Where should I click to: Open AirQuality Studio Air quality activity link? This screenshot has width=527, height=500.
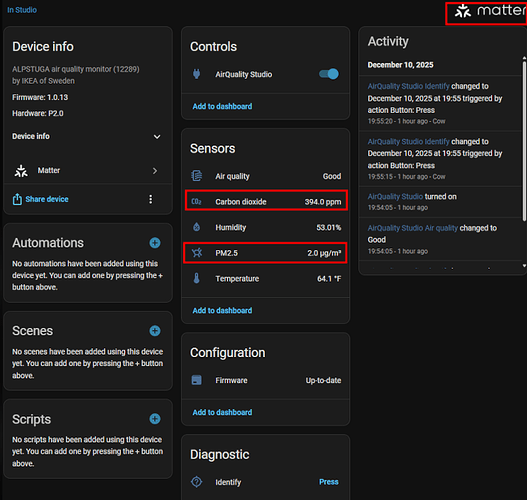[413, 228]
